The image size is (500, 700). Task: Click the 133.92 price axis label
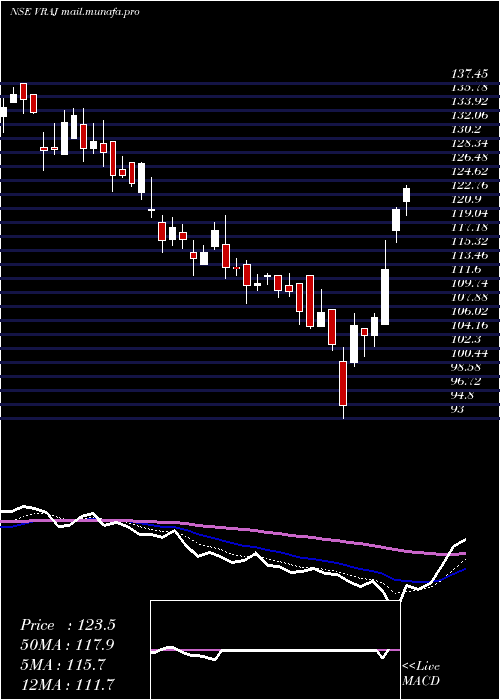point(469,102)
